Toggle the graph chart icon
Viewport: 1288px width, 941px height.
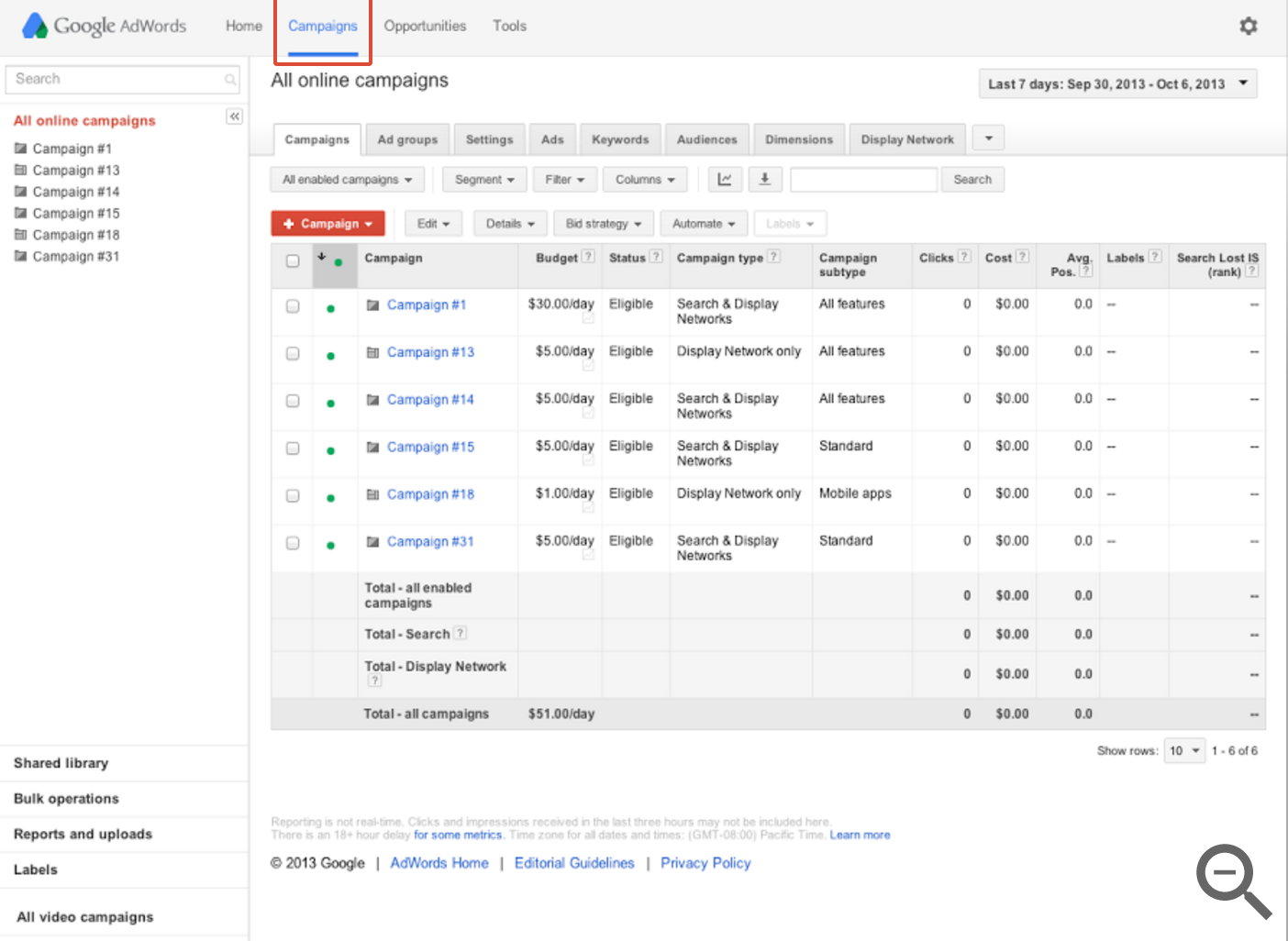tap(725, 180)
